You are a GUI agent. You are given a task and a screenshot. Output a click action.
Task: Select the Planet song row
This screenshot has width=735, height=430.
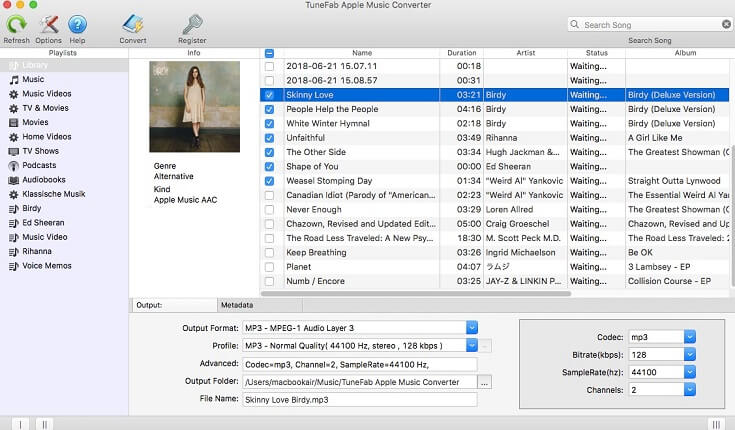(x=495, y=267)
